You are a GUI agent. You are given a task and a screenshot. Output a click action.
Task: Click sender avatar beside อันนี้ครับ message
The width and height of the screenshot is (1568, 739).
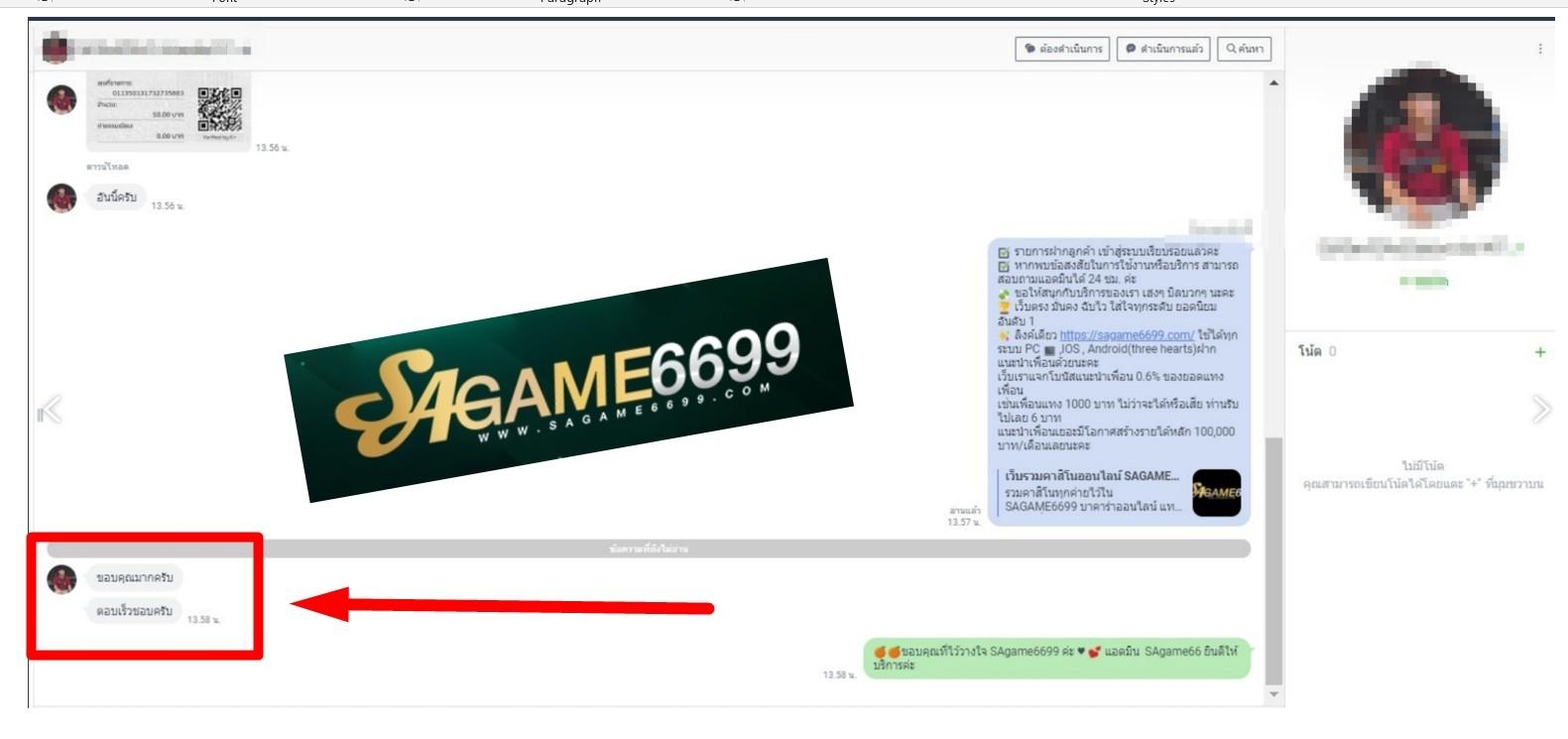pyautogui.click(x=61, y=197)
